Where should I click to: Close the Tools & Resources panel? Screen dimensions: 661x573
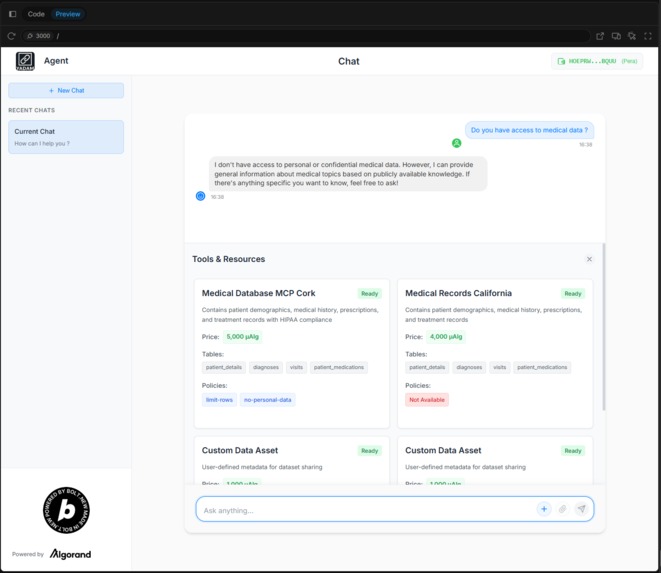pos(589,259)
